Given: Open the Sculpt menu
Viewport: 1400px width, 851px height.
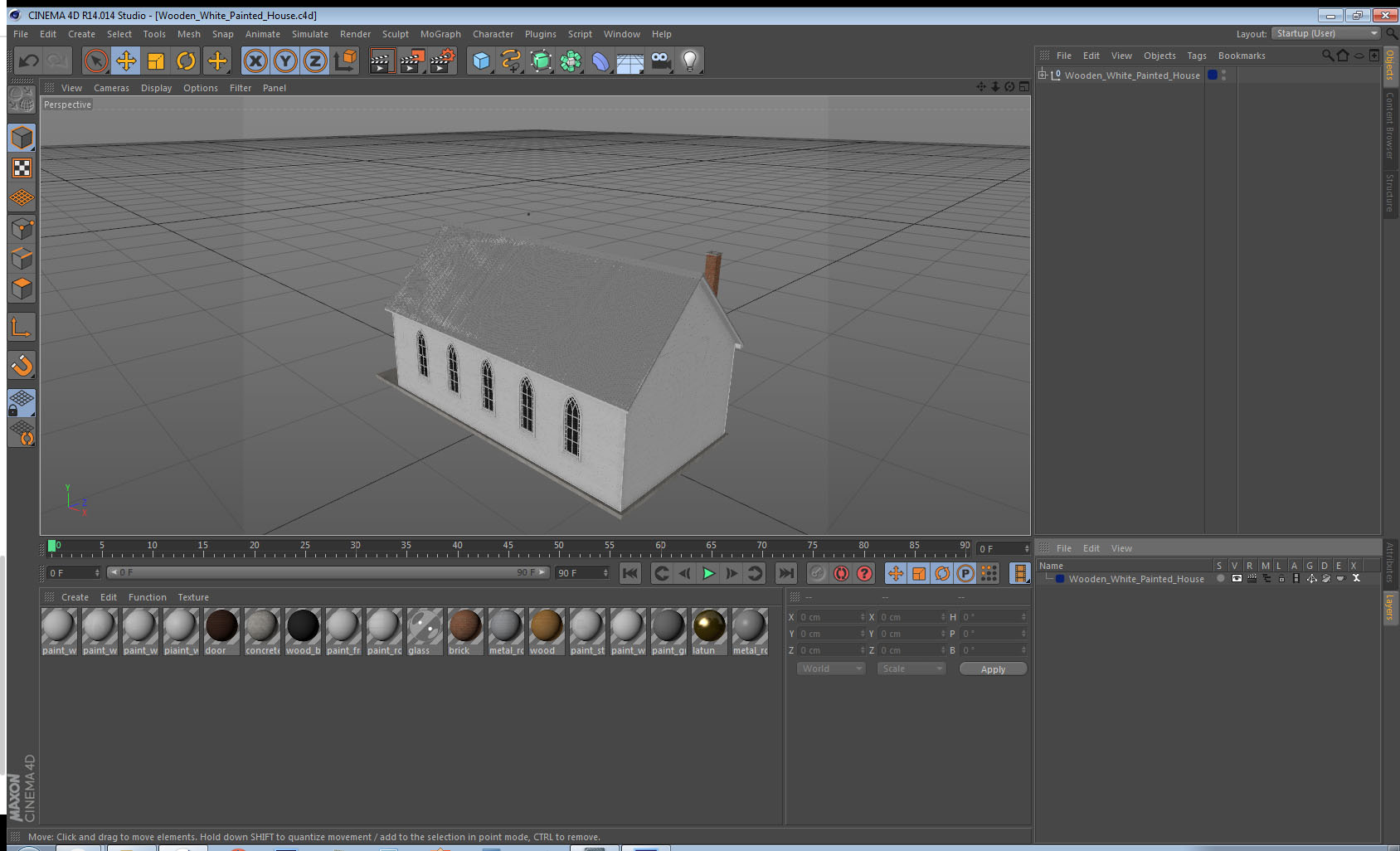Looking at the screenshot, I should click(395, 34).
